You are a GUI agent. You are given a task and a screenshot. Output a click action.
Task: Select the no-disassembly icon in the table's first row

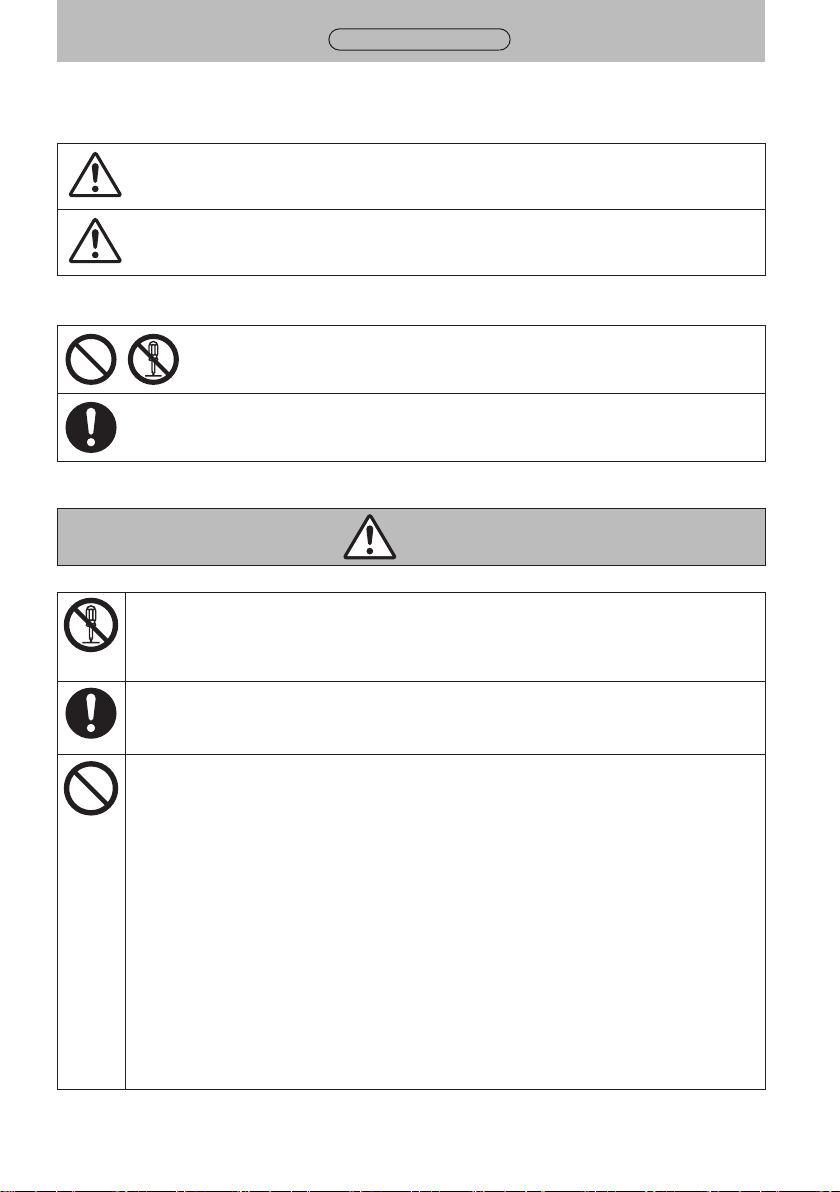(91, 625)
